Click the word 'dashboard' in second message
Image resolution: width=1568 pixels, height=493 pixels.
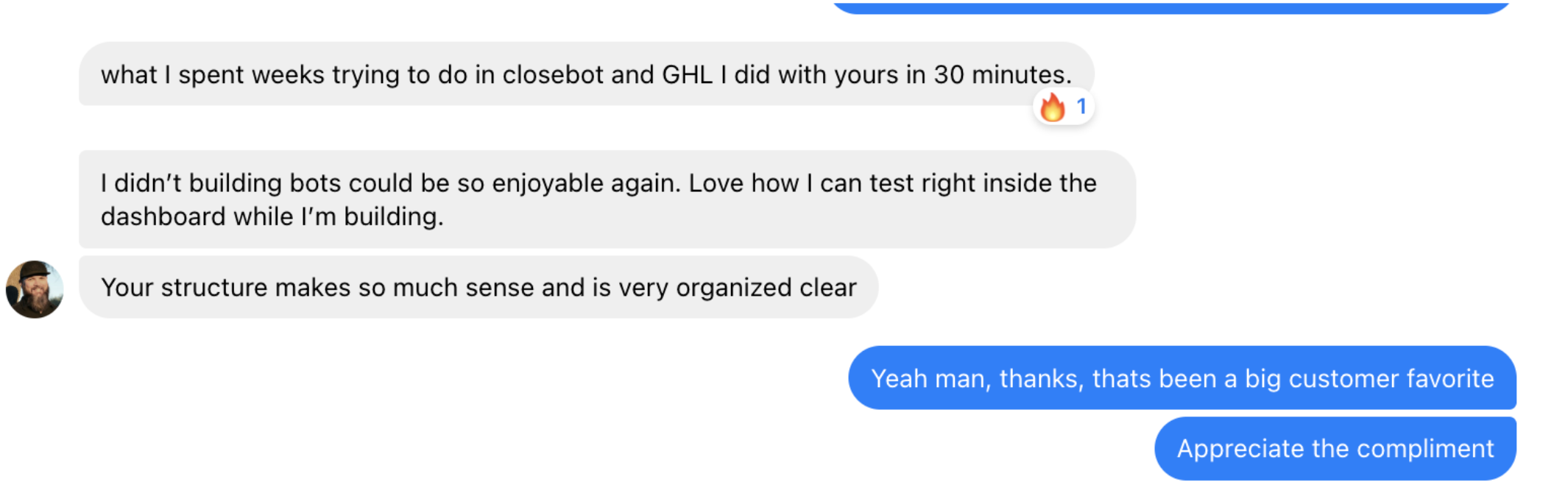point(163,217)
